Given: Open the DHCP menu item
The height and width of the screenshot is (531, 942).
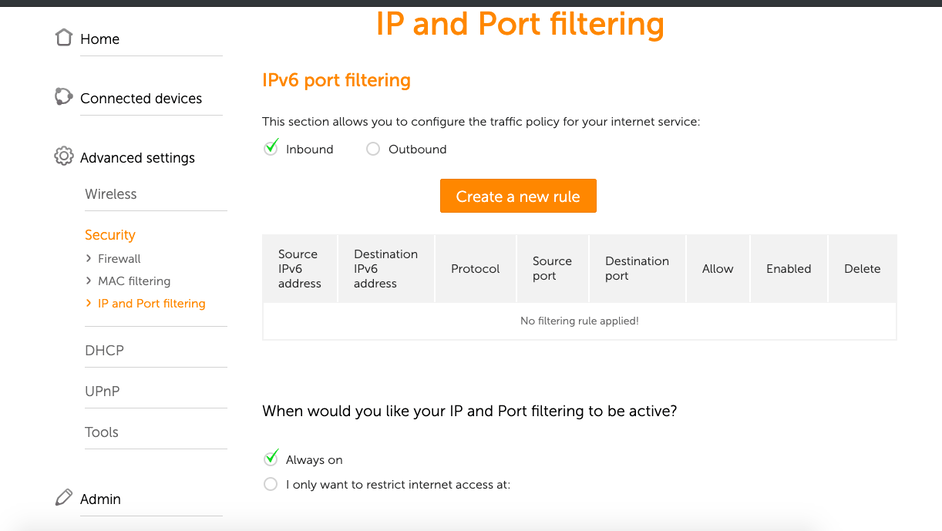Looking at the screenshot, I should [104, 350].
